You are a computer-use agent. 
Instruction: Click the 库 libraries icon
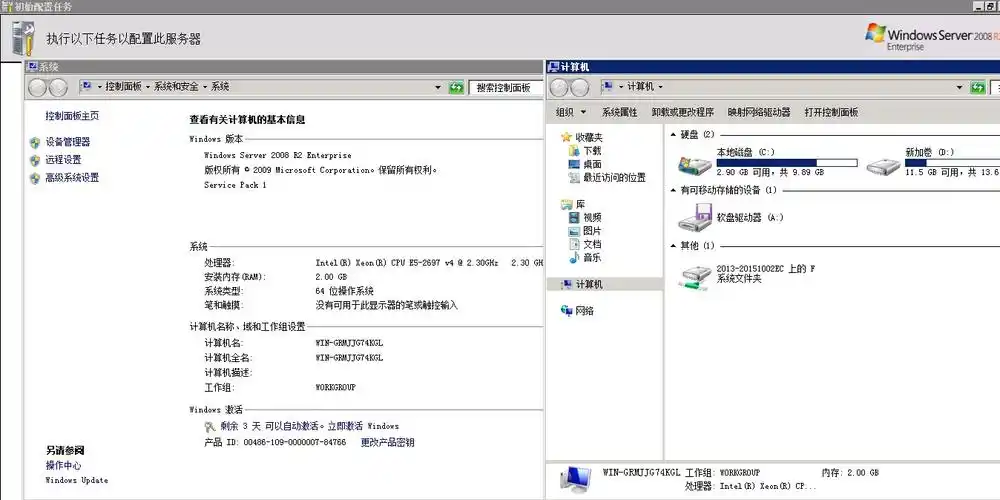point(566,205)
